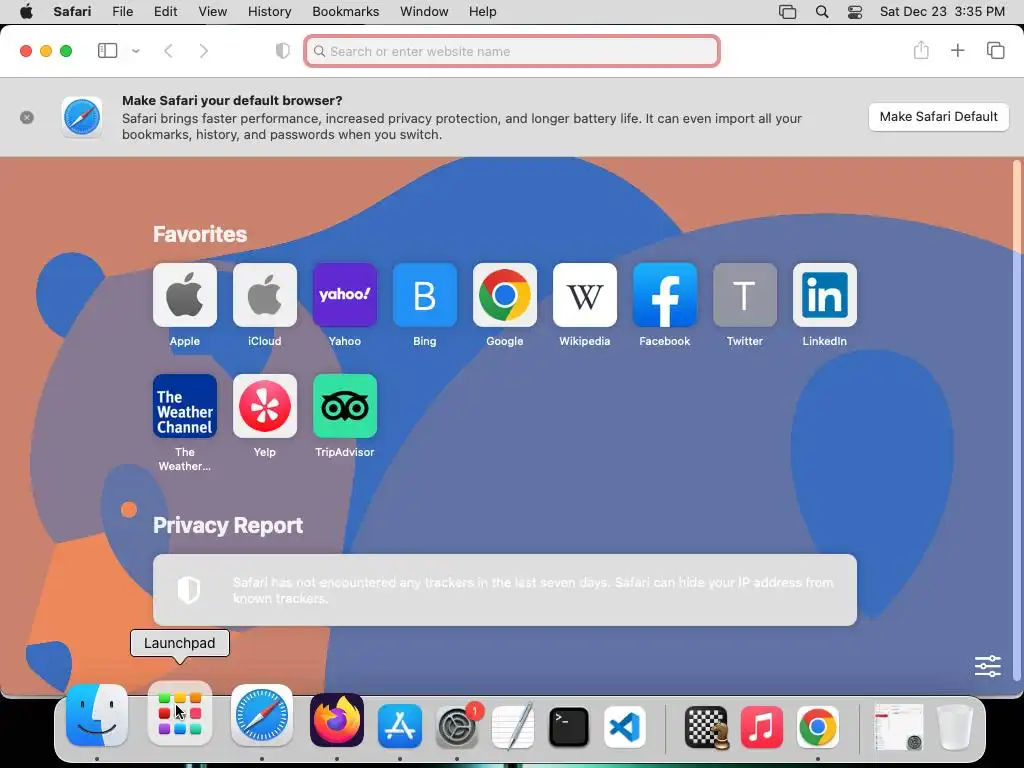Screen dimensions: 1024x768
Task: Show the tab overview
Action: pos(995,51)
